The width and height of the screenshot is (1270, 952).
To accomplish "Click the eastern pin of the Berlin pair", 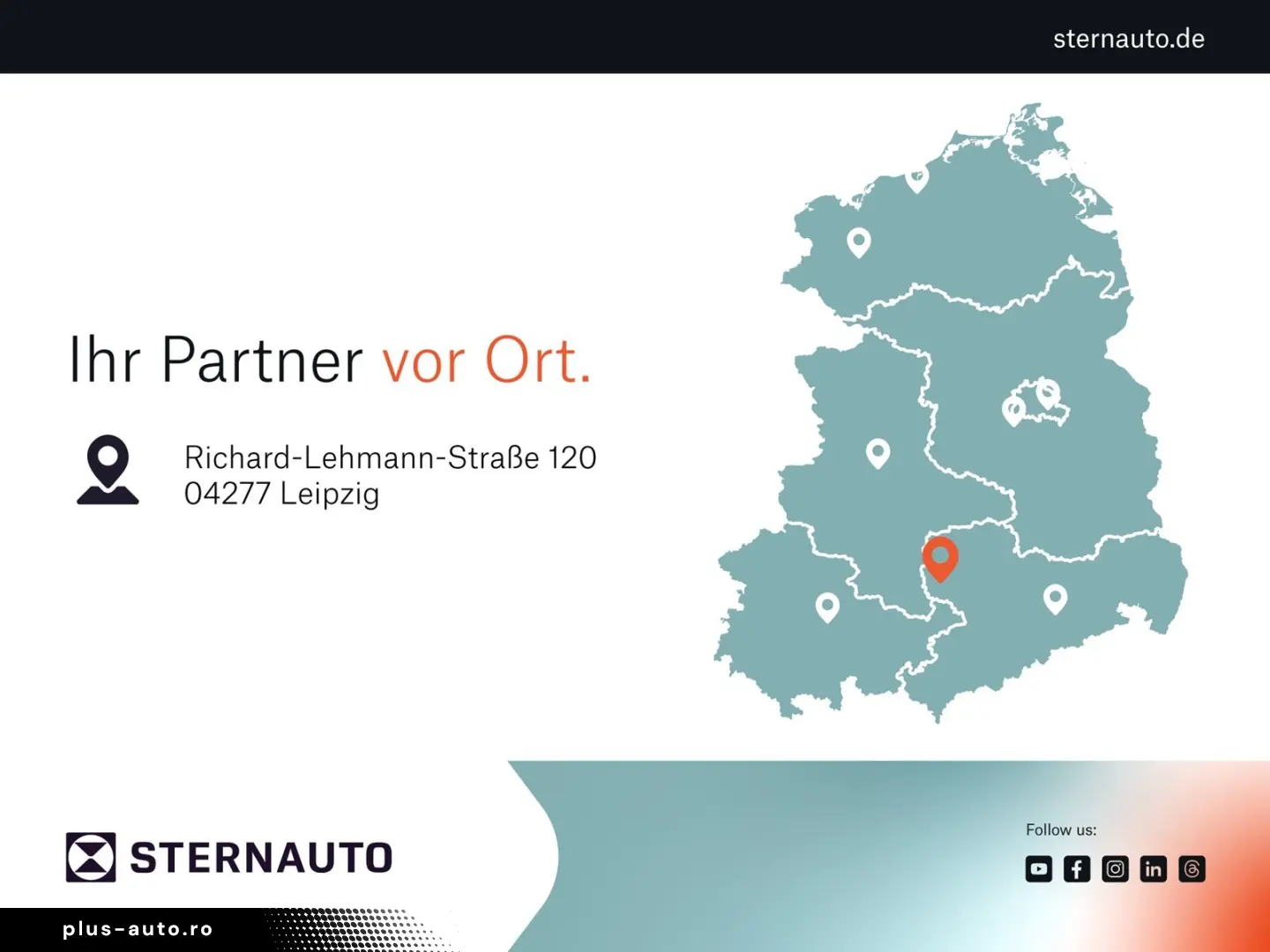I will pos(1048,392).
